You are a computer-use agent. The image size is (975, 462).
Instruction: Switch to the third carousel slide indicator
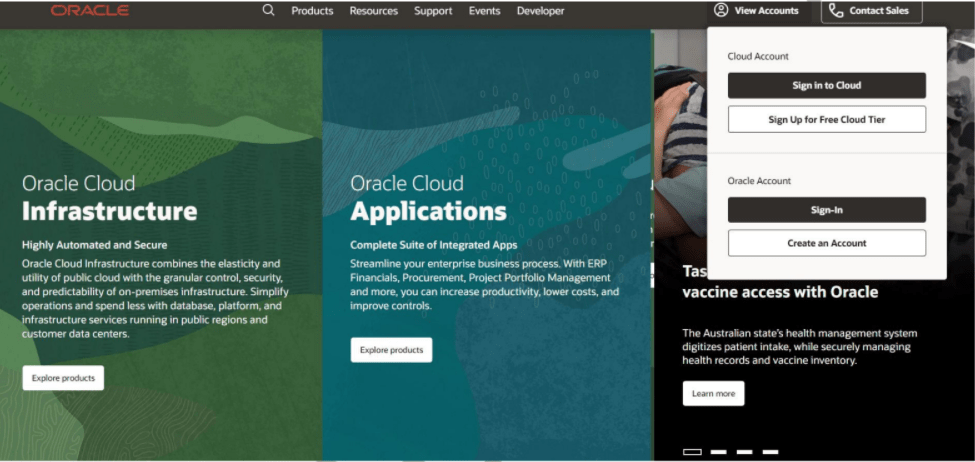[x=744, y=452]
